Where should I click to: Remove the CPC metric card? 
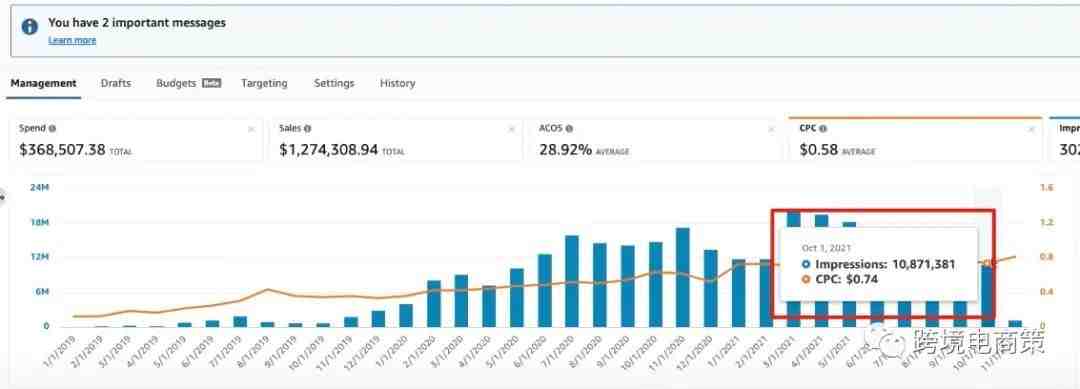tap(1031, 129)
